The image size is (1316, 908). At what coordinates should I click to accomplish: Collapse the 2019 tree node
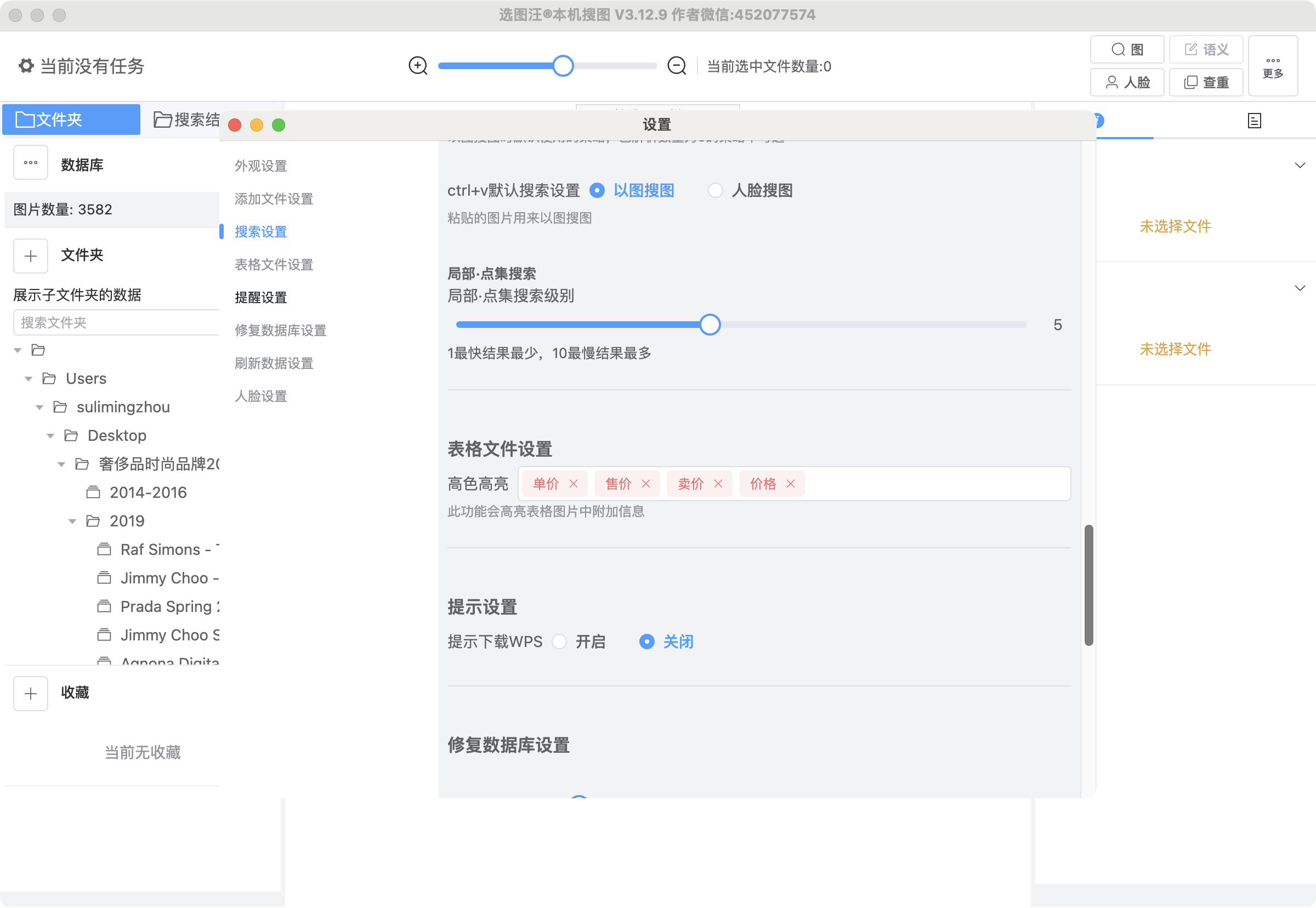pyautogui.click(x=72, y=521)
